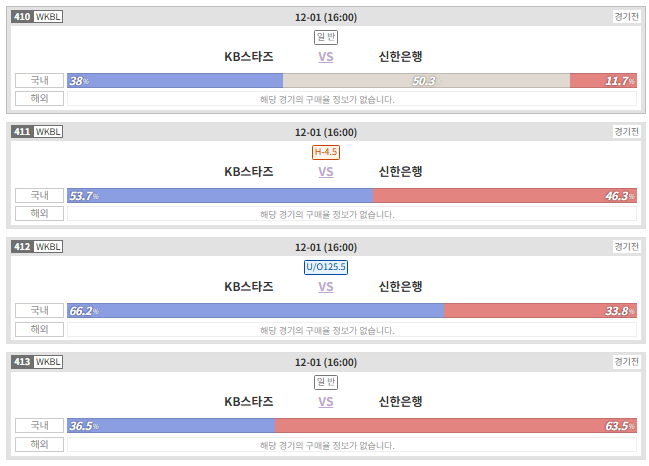Select the 해외 tab in match 411

39,214
